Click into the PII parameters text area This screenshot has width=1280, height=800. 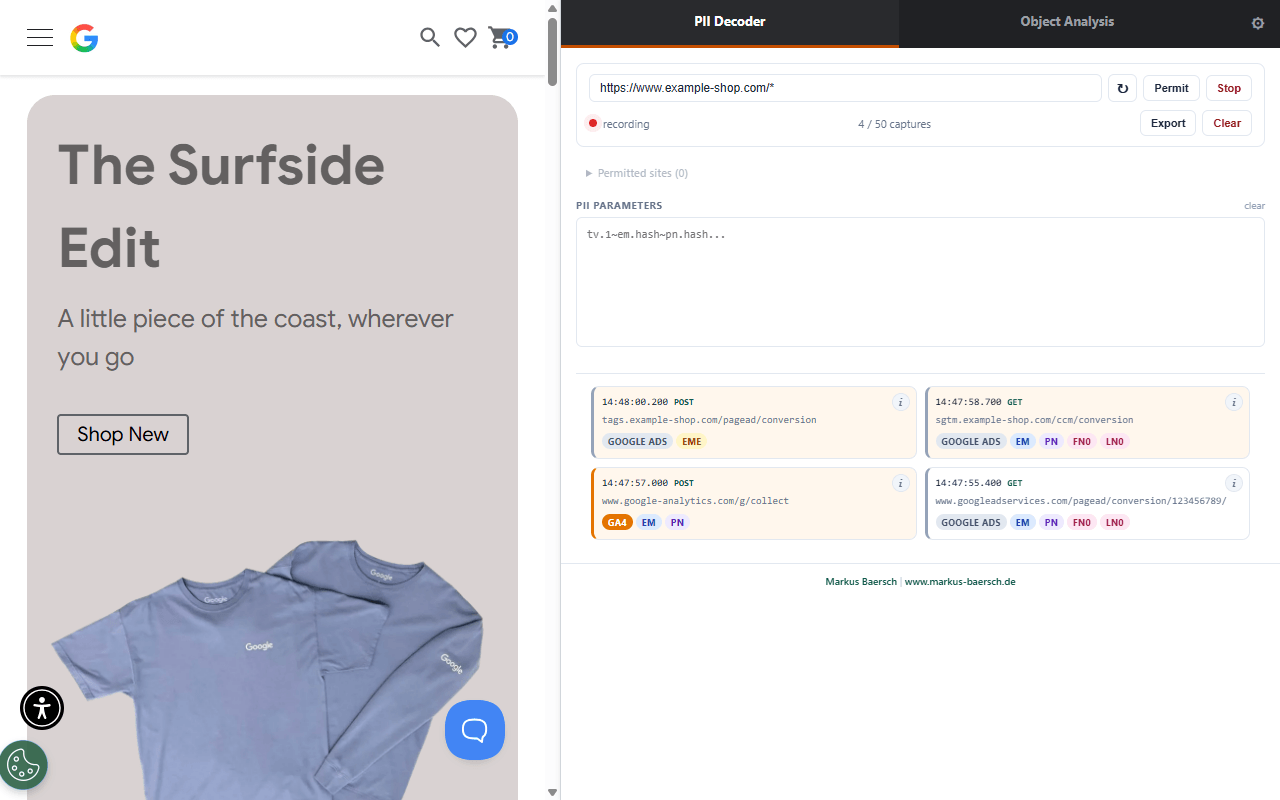(920, 282)
